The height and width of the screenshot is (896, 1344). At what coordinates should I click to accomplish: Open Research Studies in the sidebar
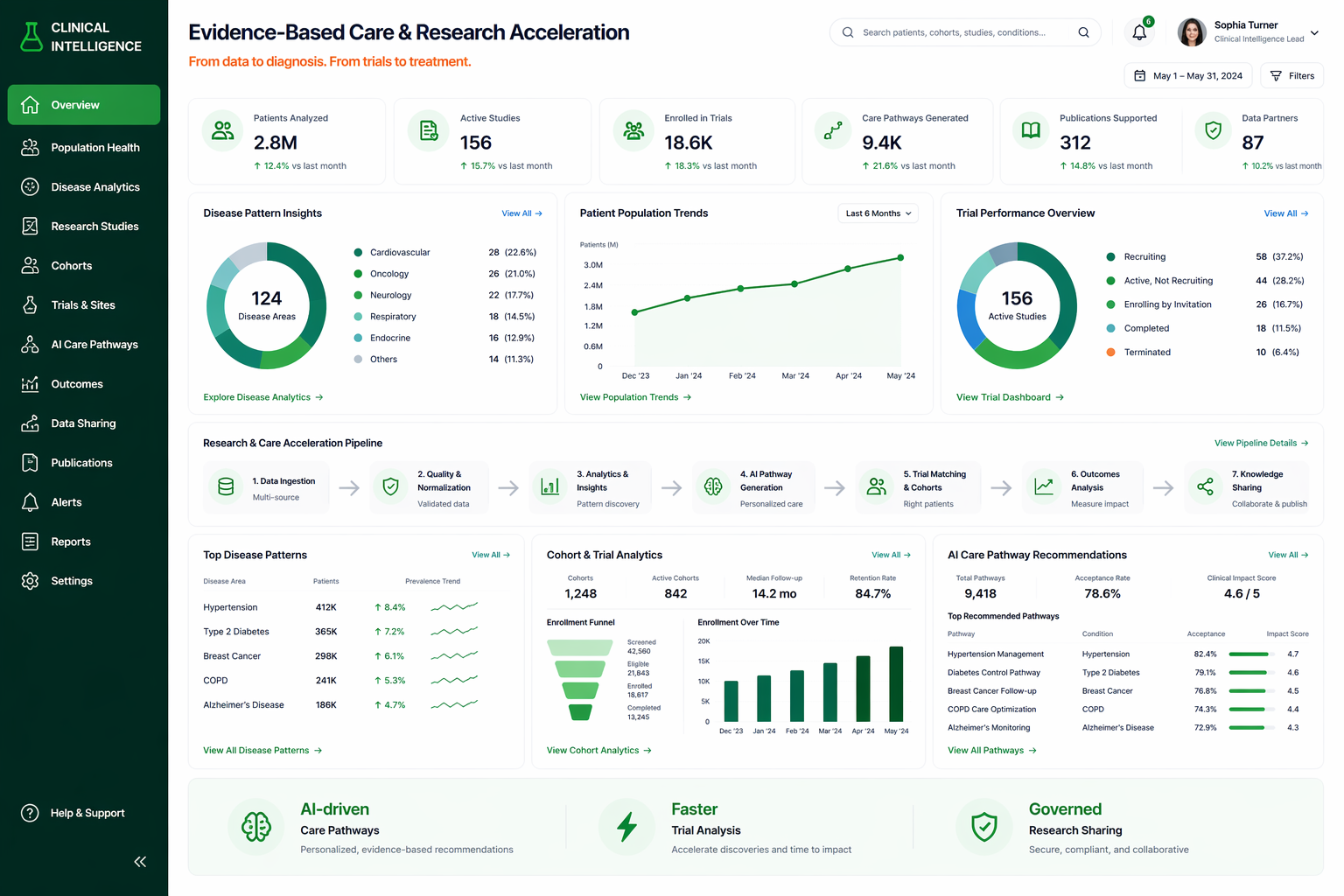click(84, 227)
